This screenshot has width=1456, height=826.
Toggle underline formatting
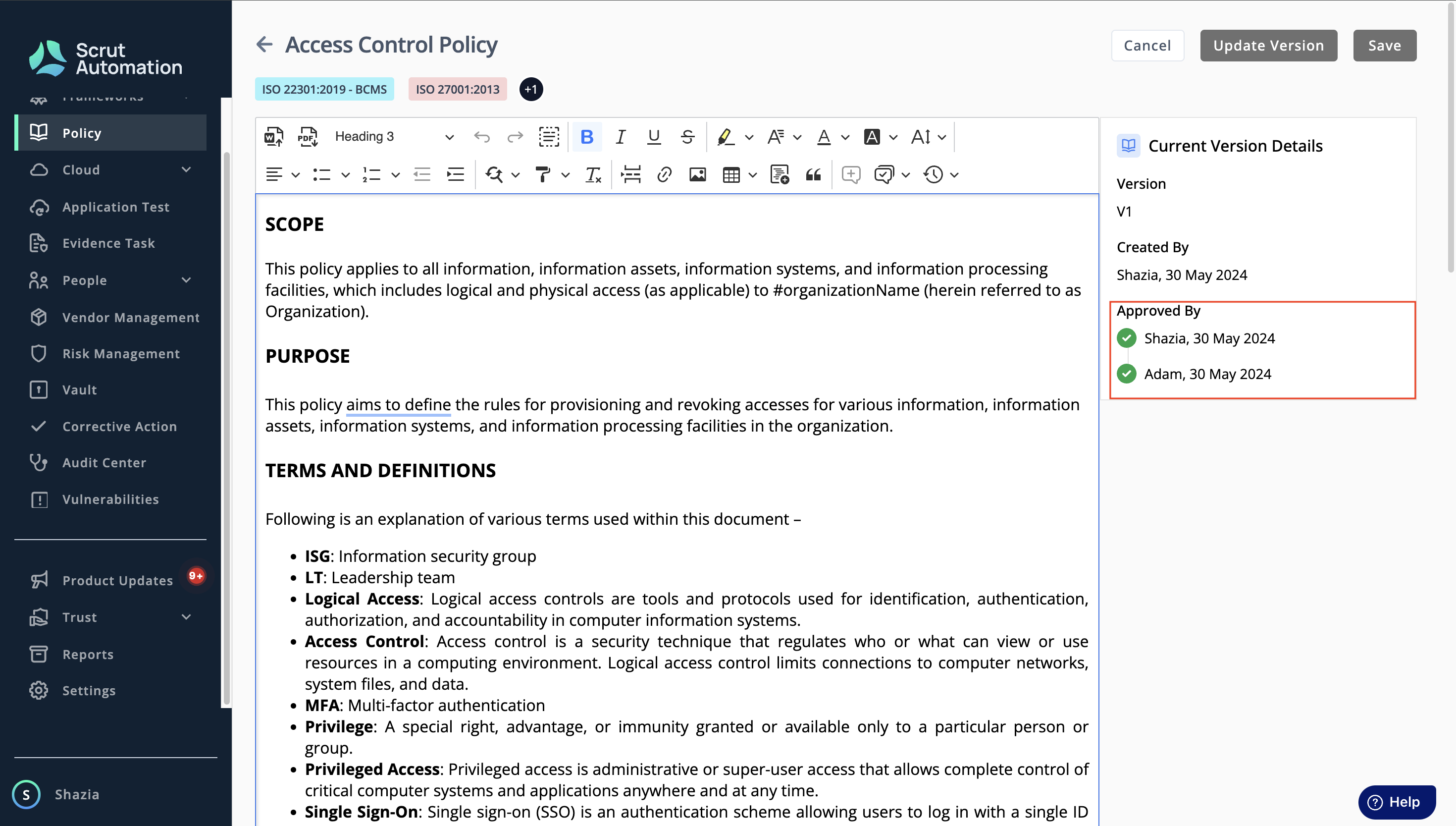(654, 137)
